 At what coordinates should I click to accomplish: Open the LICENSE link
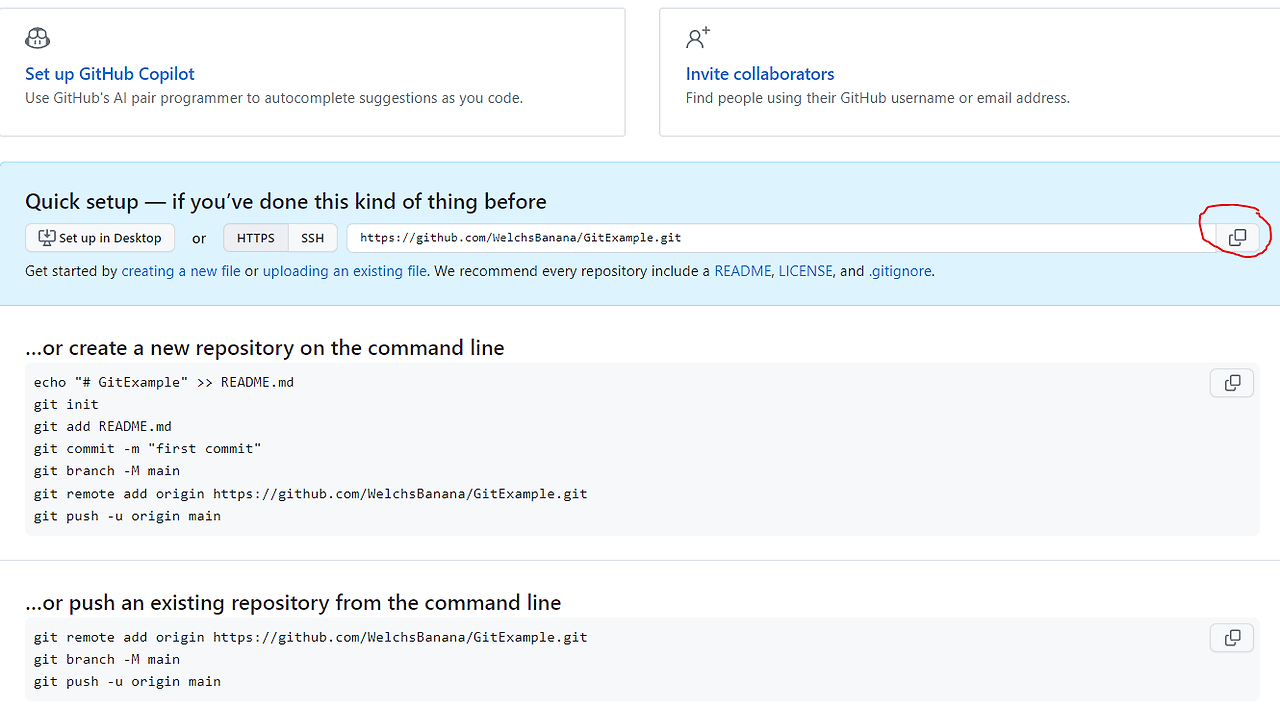click(x=806, y=271)
